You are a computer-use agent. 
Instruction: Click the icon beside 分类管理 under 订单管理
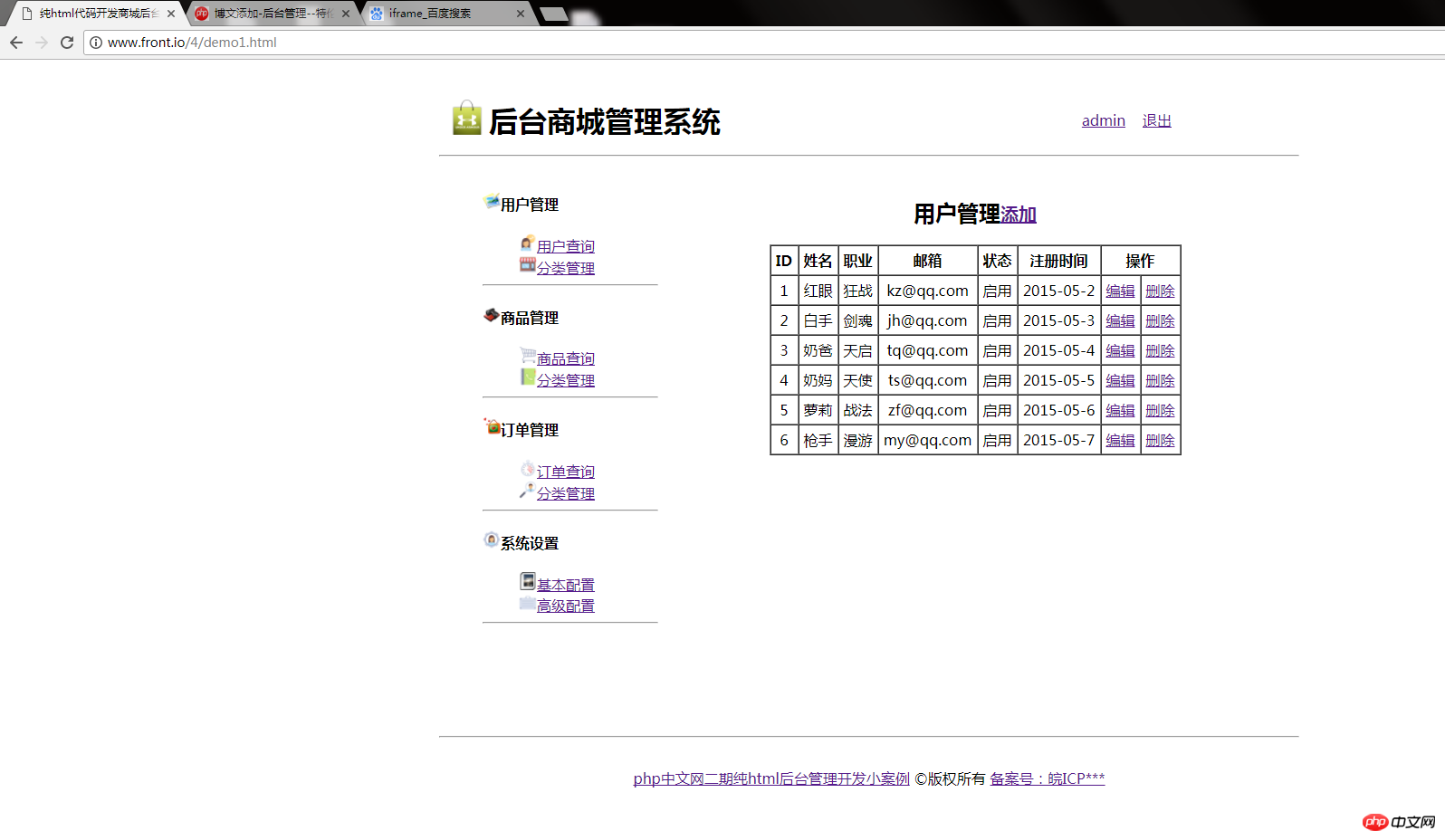(x=527, y=490)
